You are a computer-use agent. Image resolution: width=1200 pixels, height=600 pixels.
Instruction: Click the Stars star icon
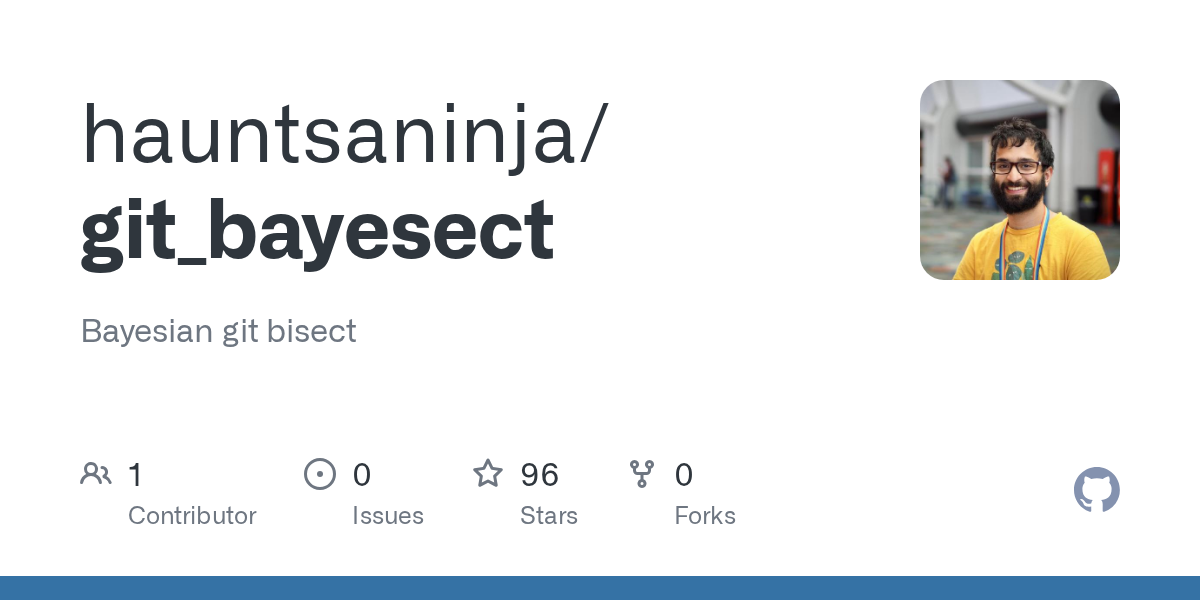(488, 473)
